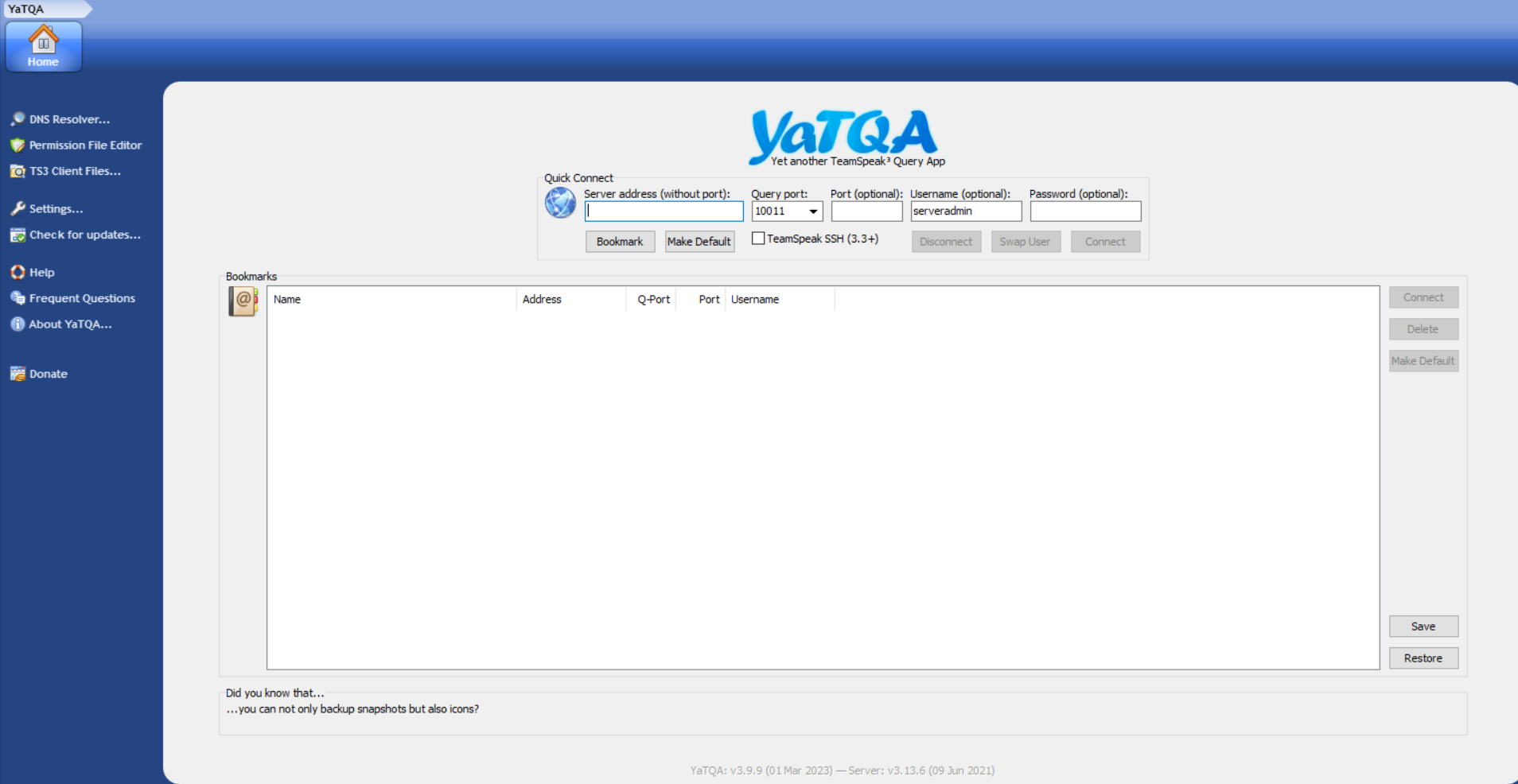Sort bookmarks by Name column header
Image resolution: width=1518 pixels, height=784 pixels.
391,300
